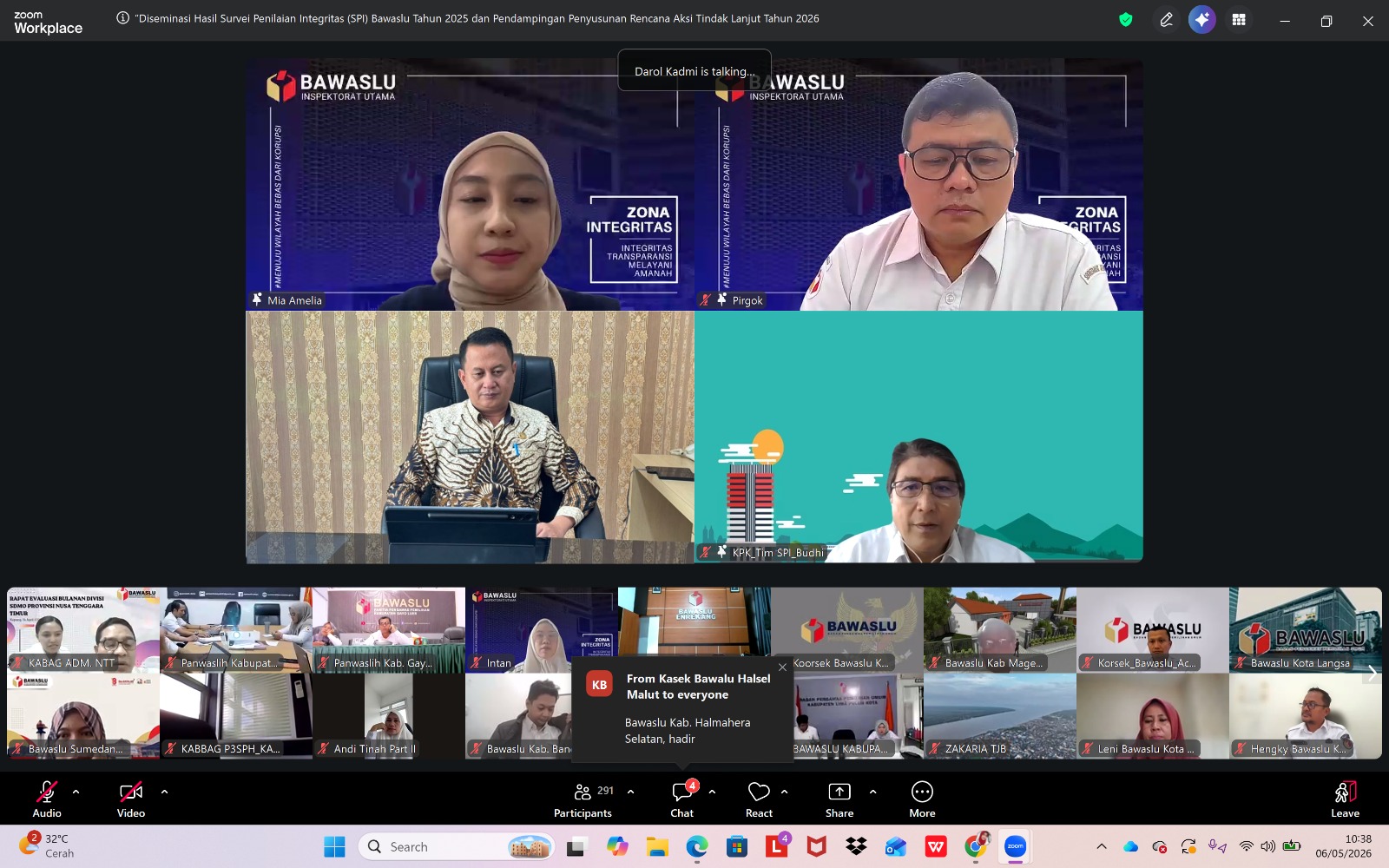Open chat message from Kasek Bawalu Halsel
This screenshot has height=868, width=1389.
[x=682, y=709]
